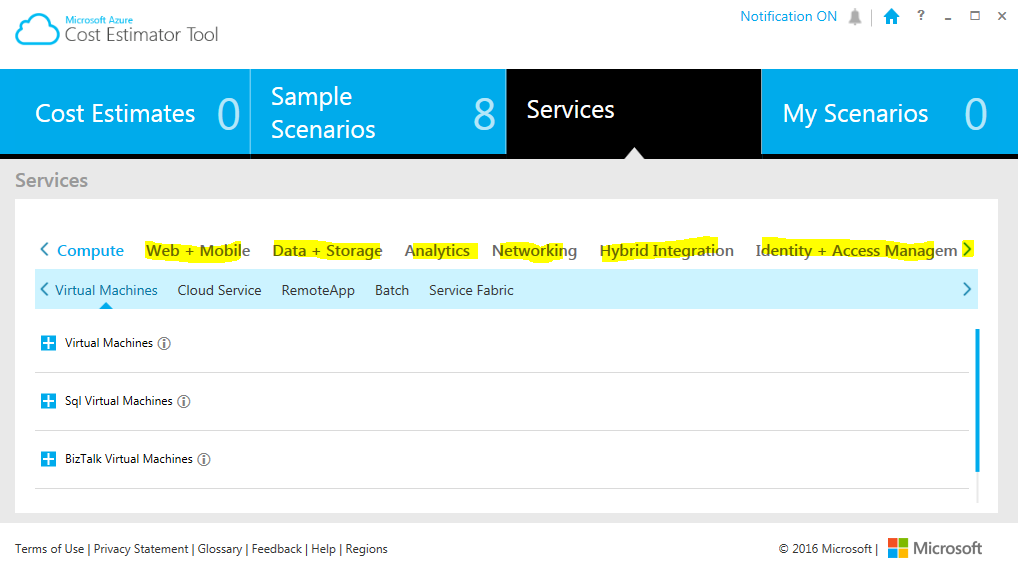Select the Web + Mobile category
This screenshot has width=1018, height=573.
[197, 250]
